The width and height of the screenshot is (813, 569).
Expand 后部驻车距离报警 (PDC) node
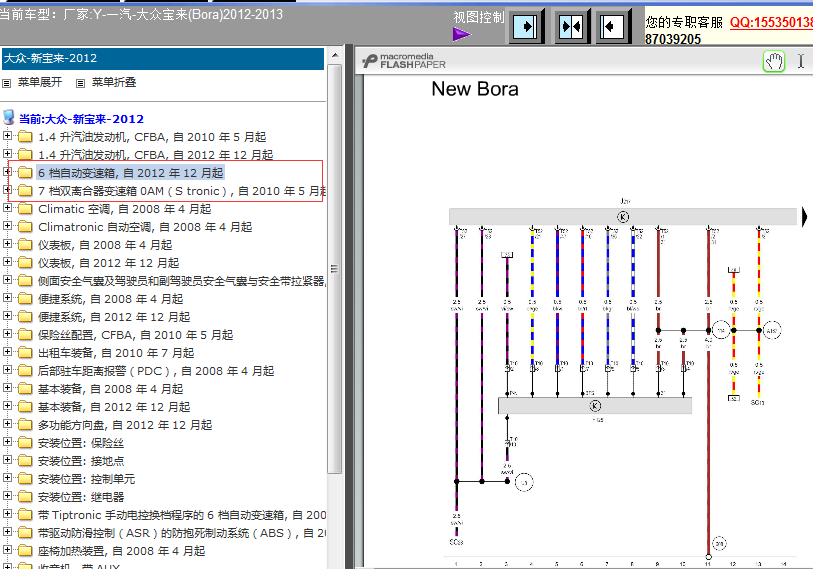7,370
